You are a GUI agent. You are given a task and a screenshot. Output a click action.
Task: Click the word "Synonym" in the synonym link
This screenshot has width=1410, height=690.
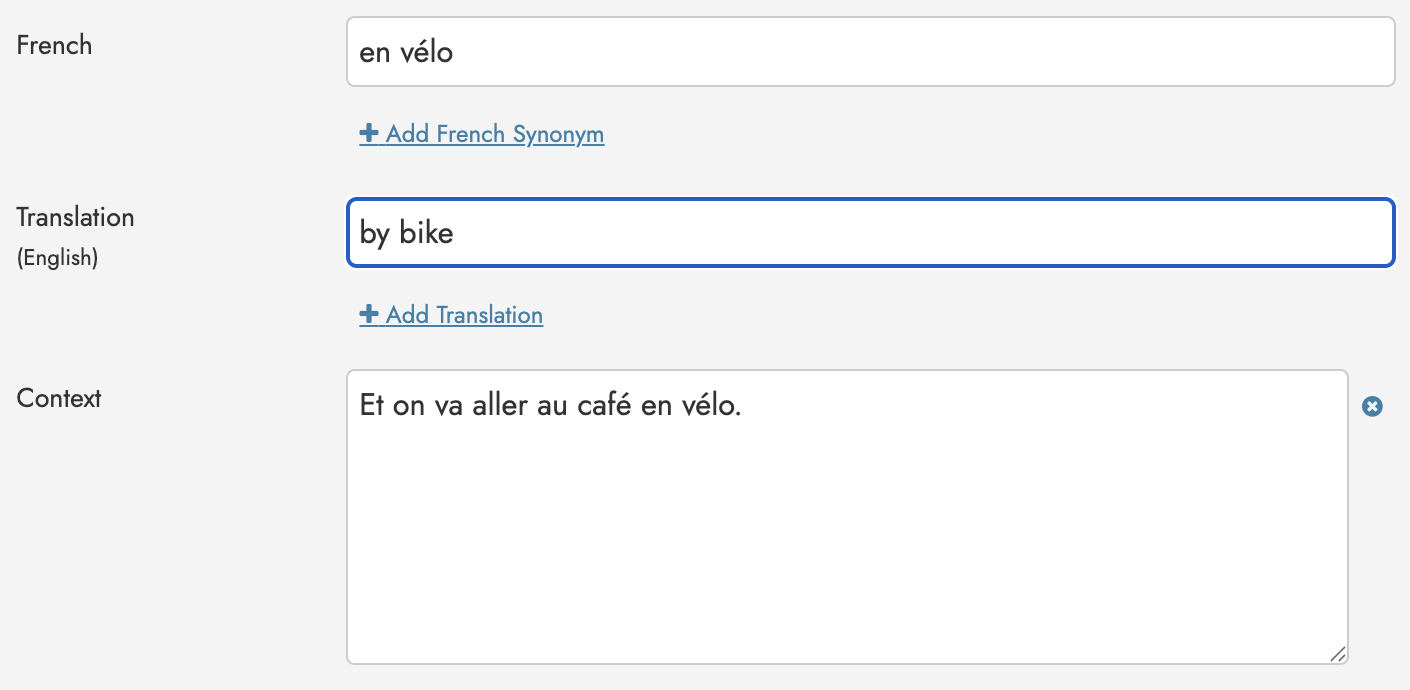tap(558, 134)
